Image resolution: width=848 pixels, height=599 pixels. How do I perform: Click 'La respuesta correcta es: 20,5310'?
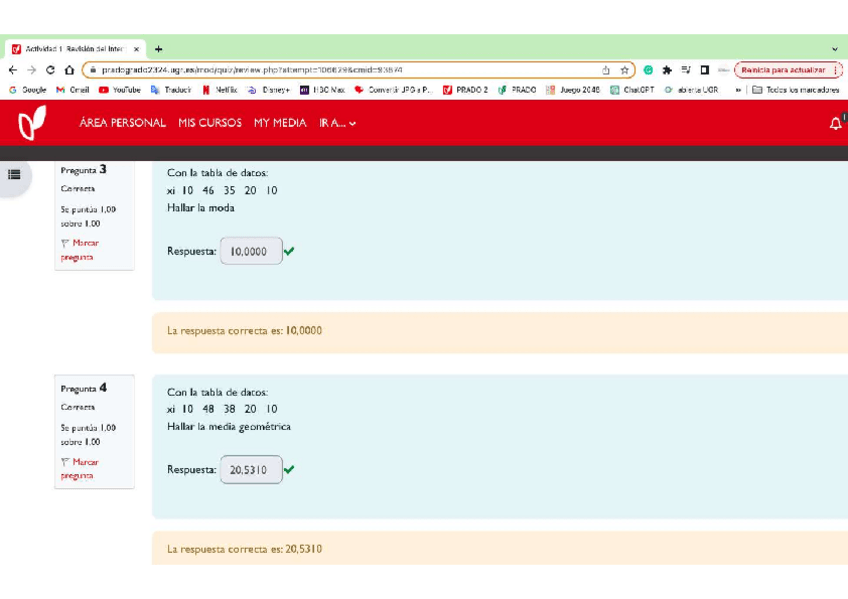(x=244, y=549)
